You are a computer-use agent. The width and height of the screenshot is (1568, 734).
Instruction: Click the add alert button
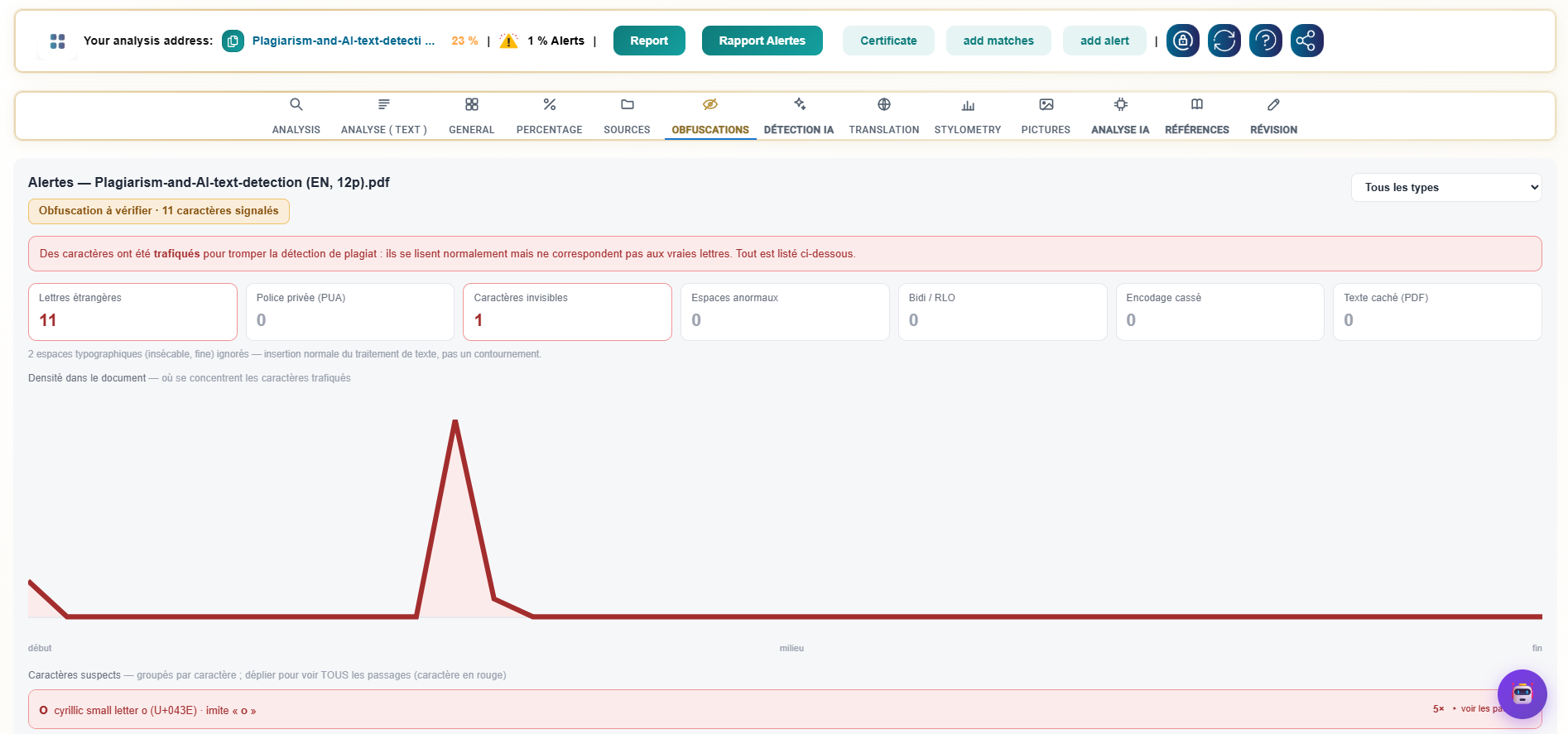pyautogui.click(x=1104, y=41)
